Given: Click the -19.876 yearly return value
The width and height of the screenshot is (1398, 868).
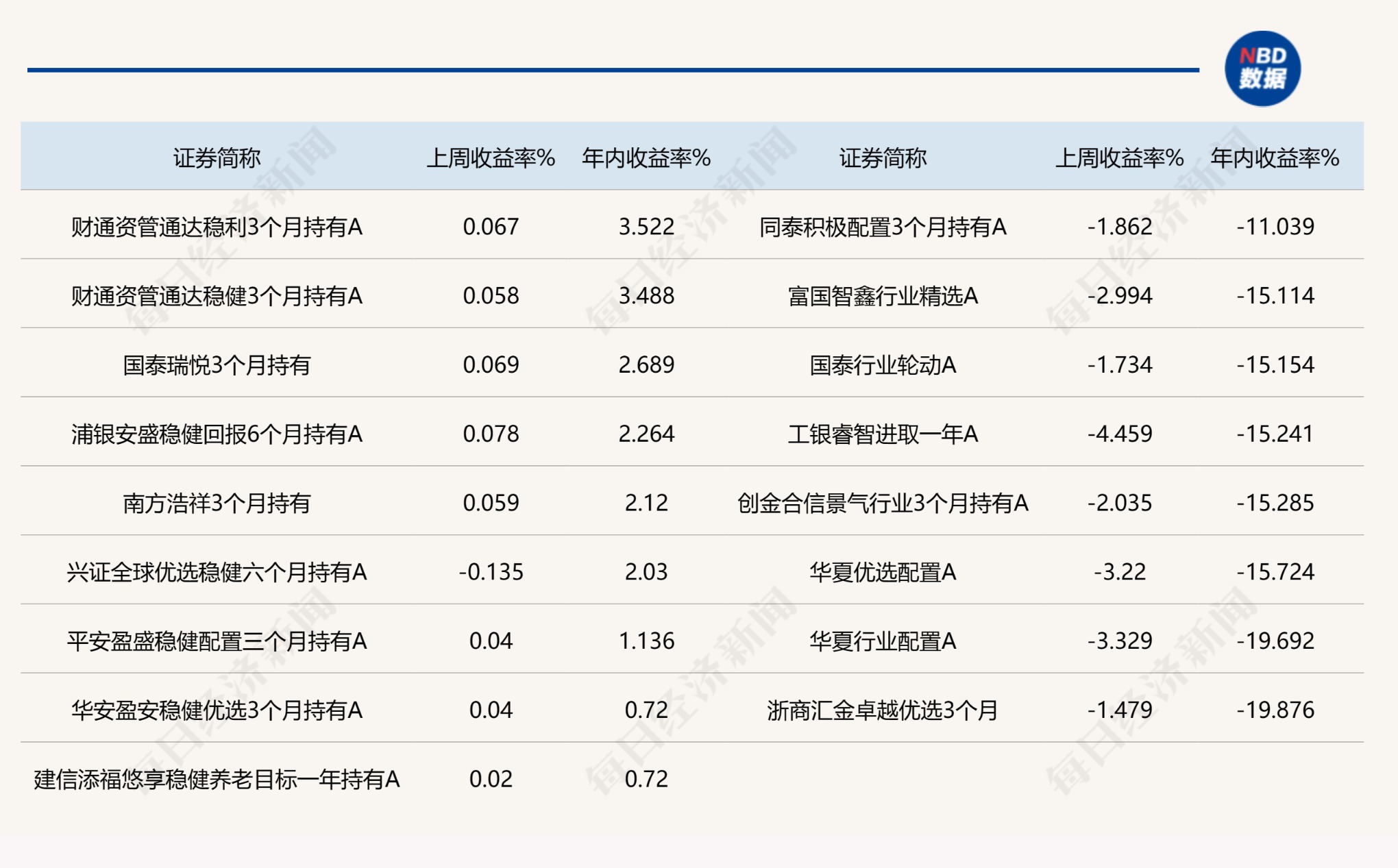Looking at the screenshot, I should (x=1275, y=710).
